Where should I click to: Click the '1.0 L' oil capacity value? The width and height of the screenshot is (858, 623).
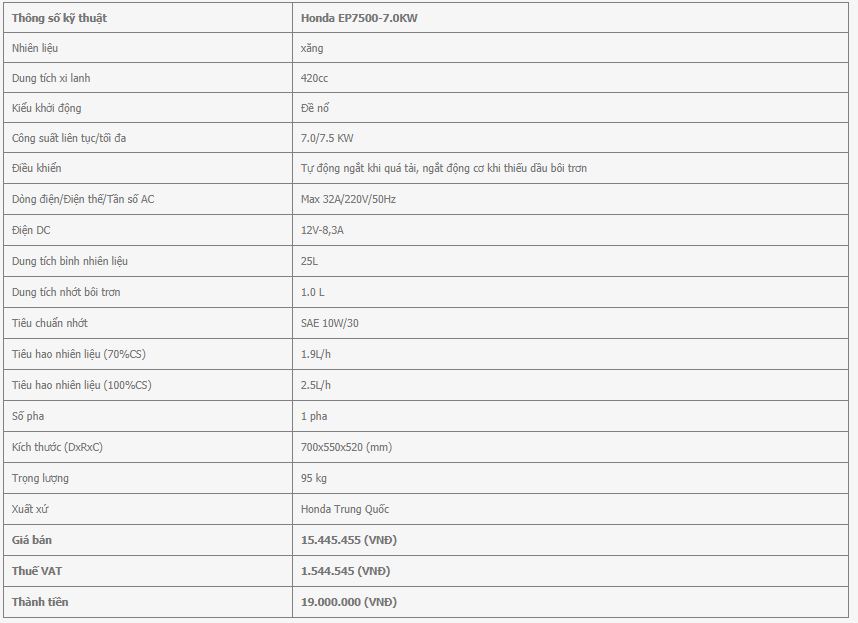[x=313, y=292]
